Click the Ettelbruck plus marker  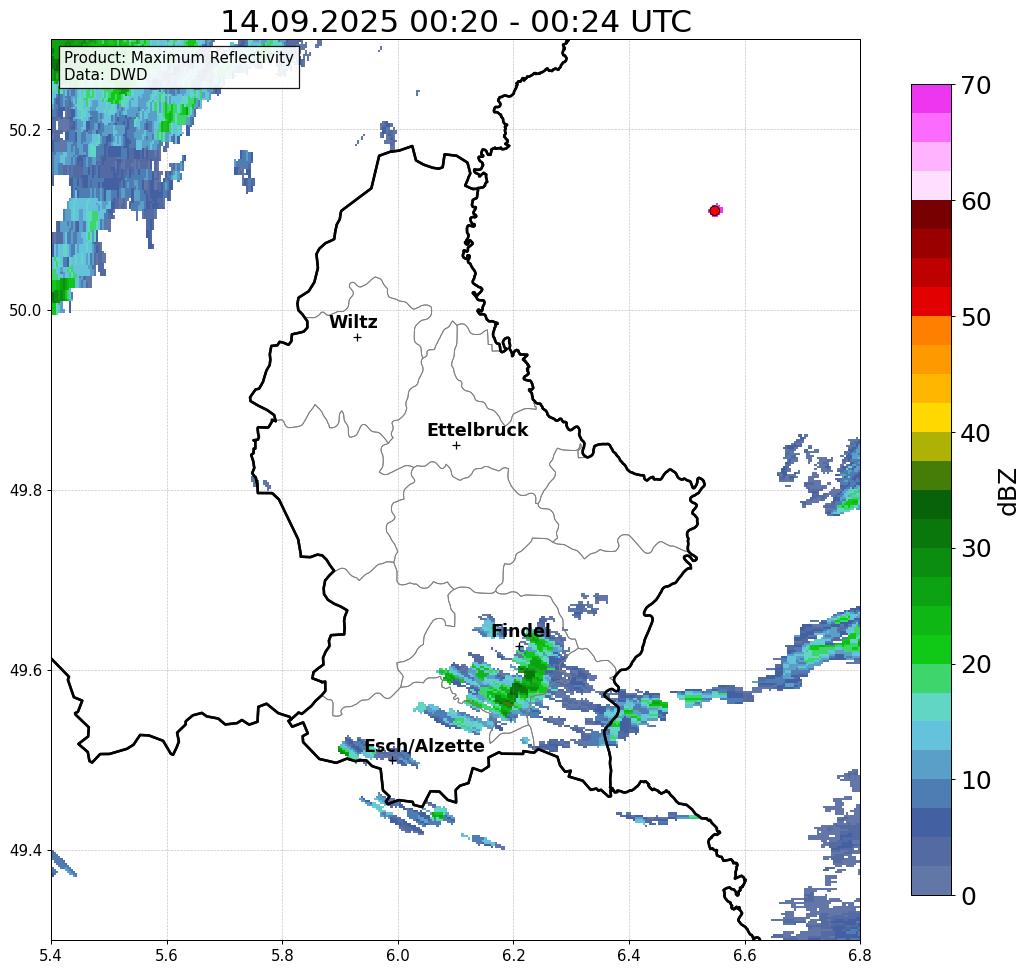(456, 445)
